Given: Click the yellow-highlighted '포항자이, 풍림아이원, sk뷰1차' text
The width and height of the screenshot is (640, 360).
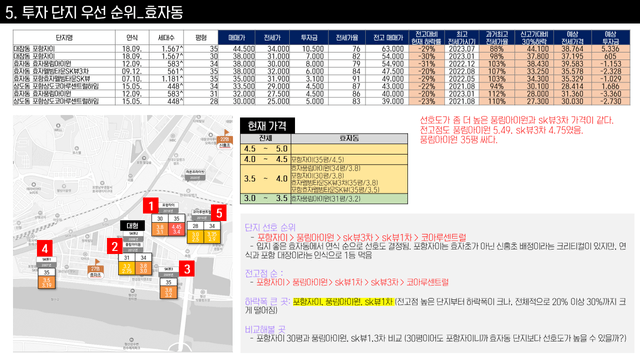Looking at the screenshot, I should coord(343,301).
